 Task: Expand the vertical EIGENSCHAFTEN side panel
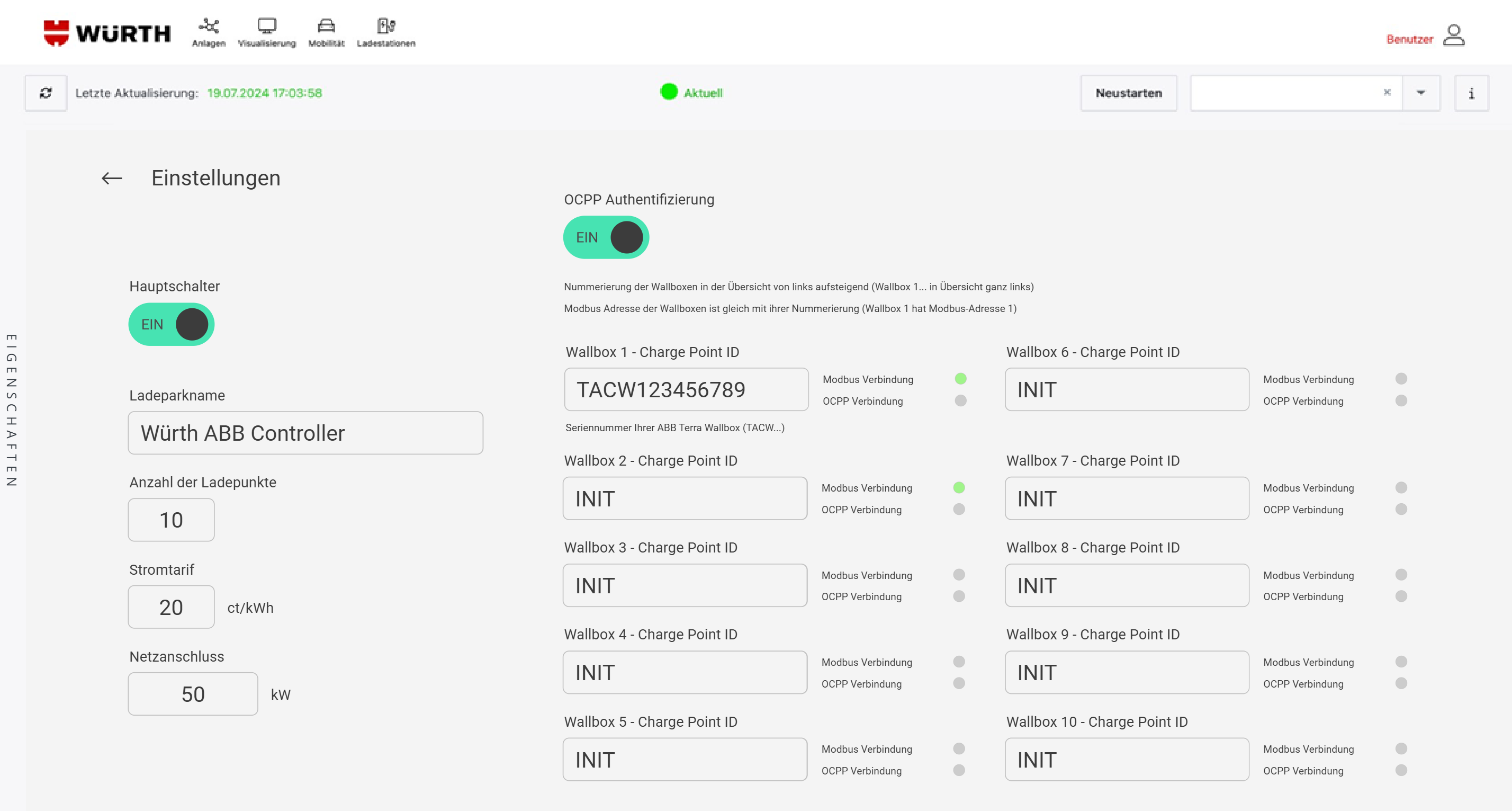click(12, 410)
